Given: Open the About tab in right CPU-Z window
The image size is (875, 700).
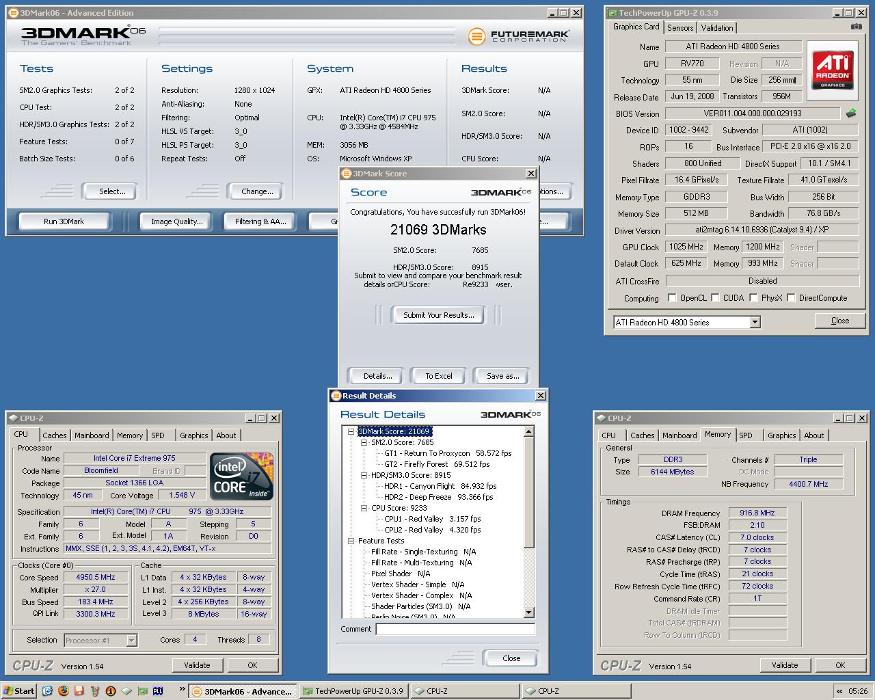Looking at the screenshot, I should pyautogui.click(x=814, y=435).
